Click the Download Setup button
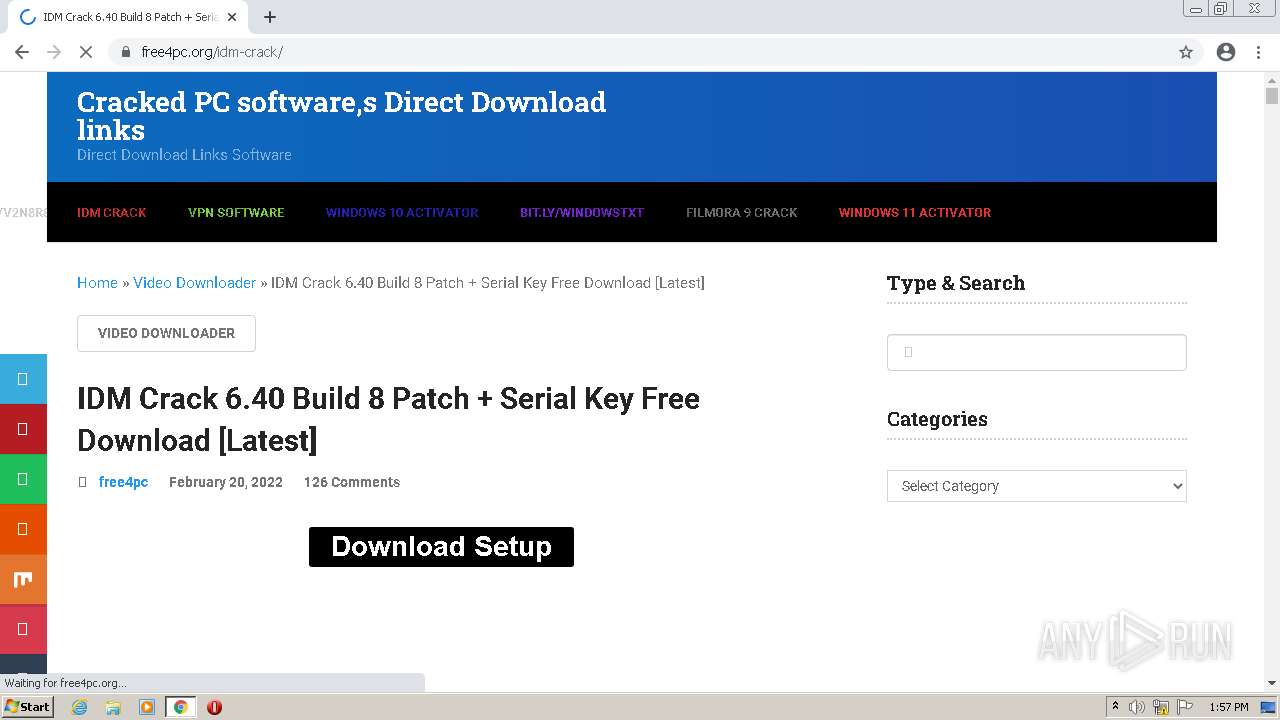Viewport: 1280px width, 720px height. click(x=441, y=547)
